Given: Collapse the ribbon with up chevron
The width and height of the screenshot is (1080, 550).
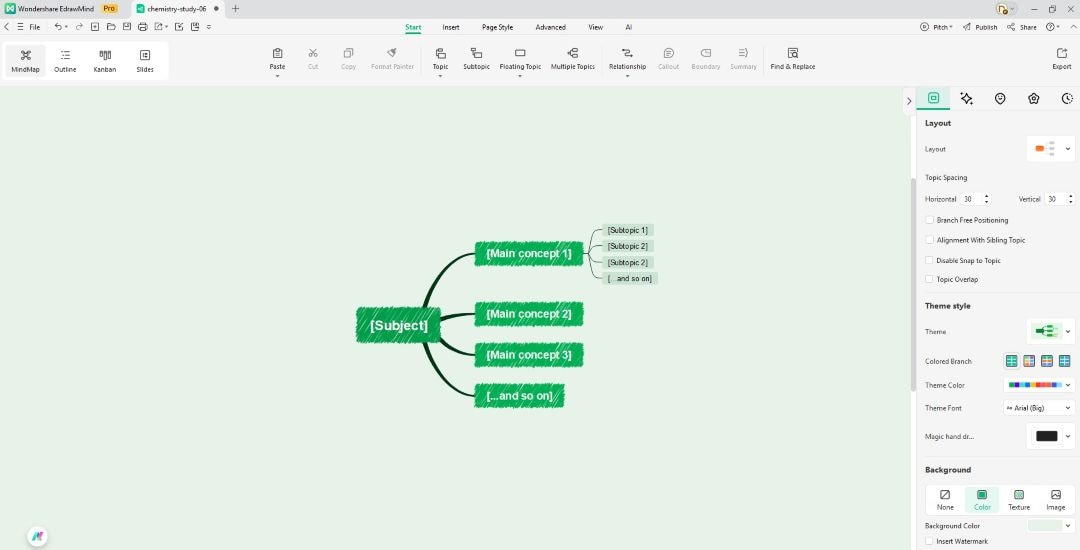Looking at the screenshot, I should [1072, 27].
